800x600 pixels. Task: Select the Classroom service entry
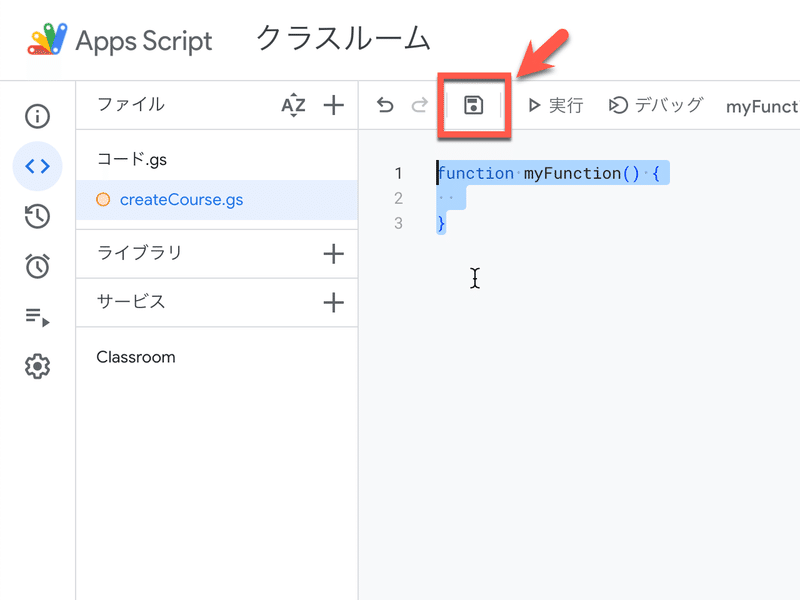135,357
